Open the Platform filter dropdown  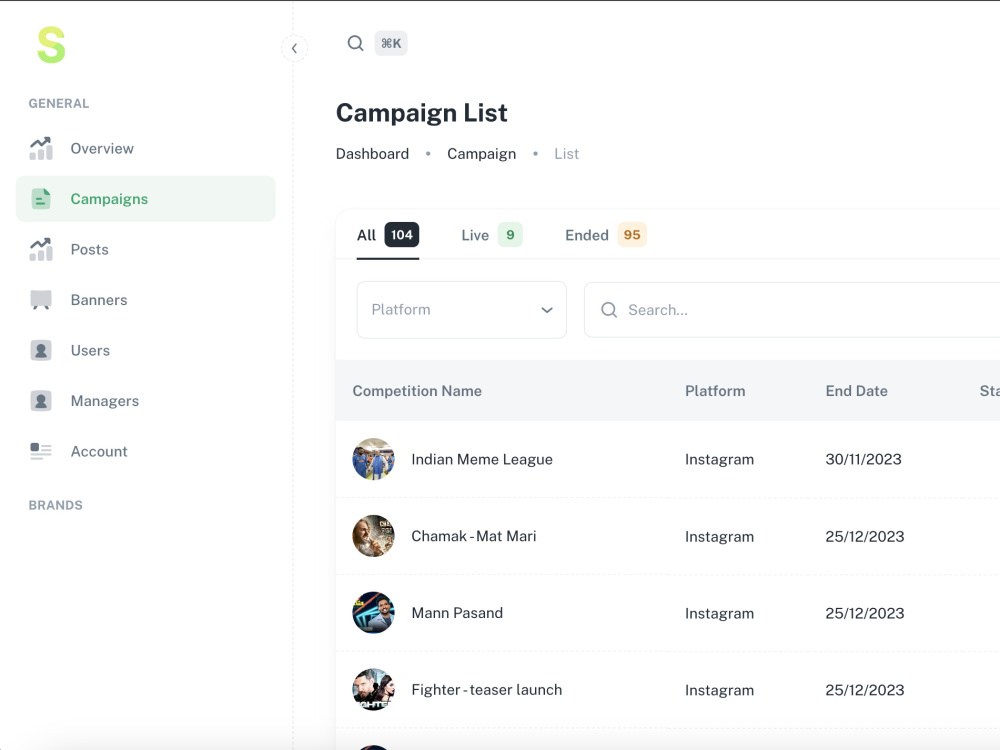pyautogui.click(x=462, y=310)
